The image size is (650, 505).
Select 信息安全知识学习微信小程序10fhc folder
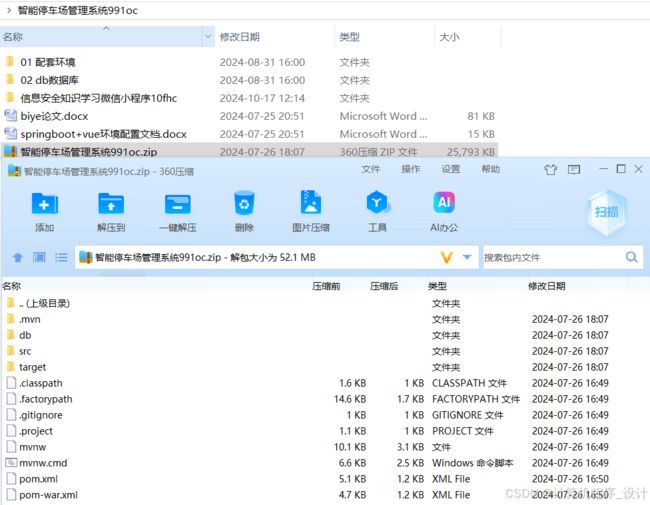[x=99, y=98]
